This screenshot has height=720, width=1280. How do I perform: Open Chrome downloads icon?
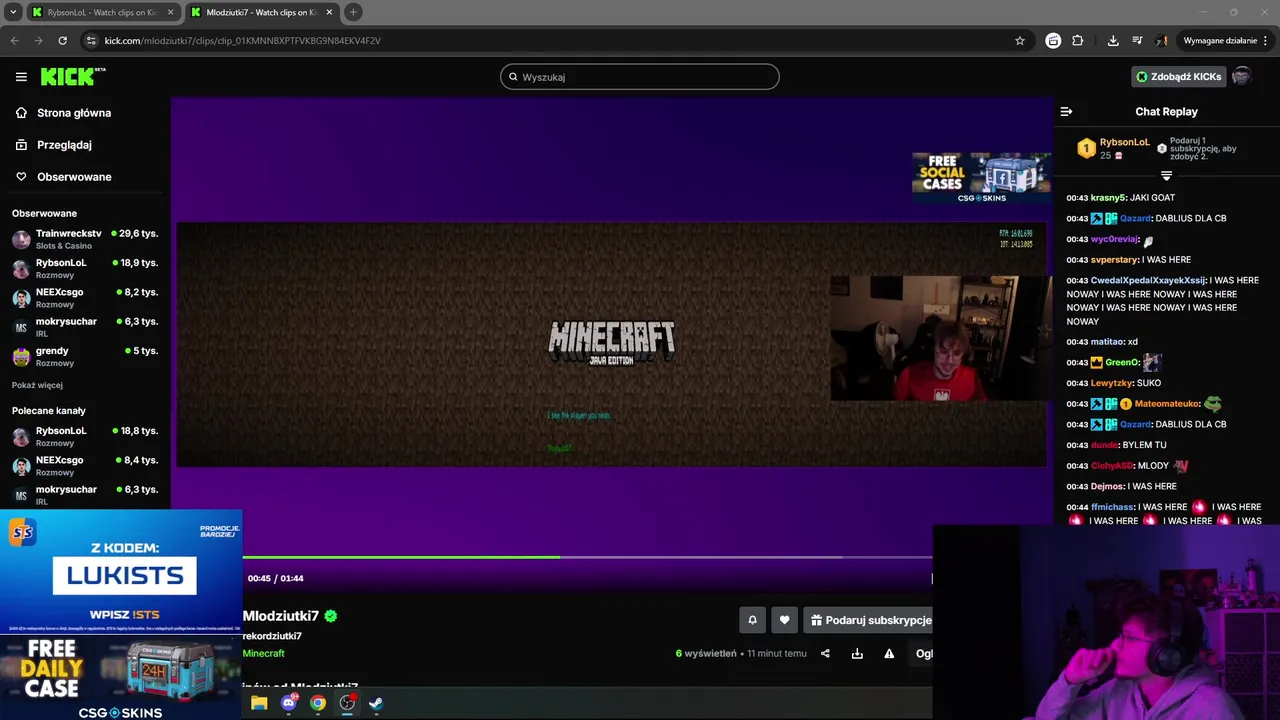point(1113,41)
